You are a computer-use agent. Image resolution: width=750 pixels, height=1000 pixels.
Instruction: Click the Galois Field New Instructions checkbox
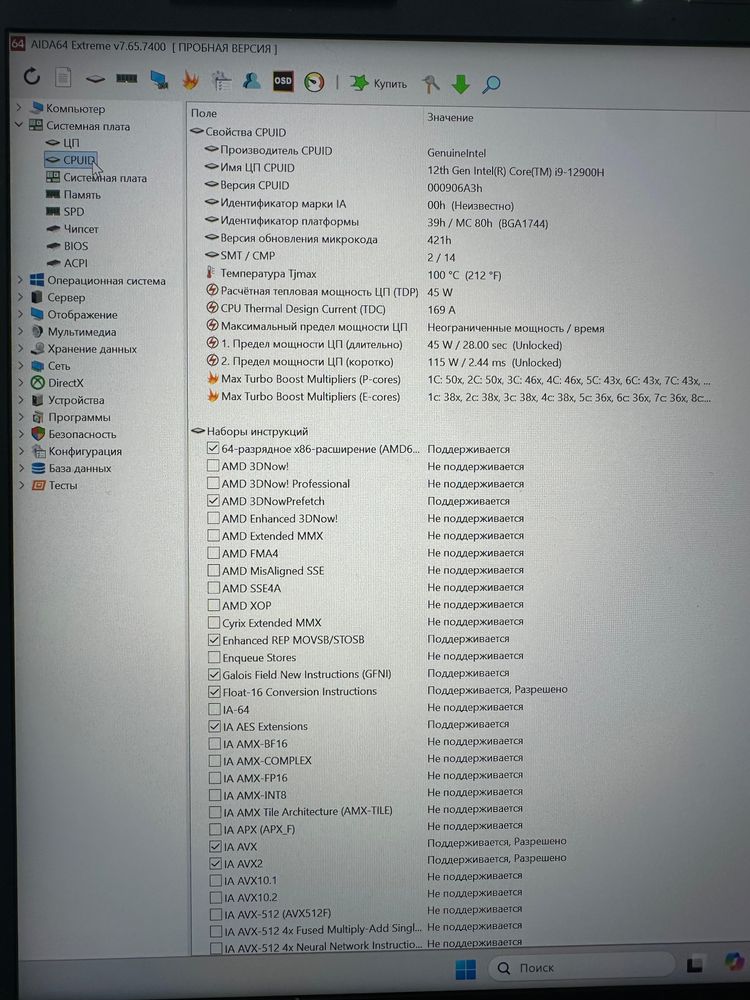(x=214, y=674)
